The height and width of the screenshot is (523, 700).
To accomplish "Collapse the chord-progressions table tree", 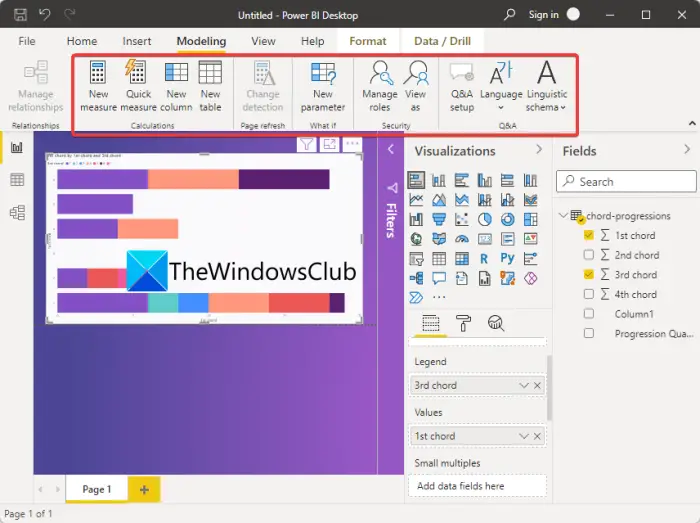I will point(563,216).
